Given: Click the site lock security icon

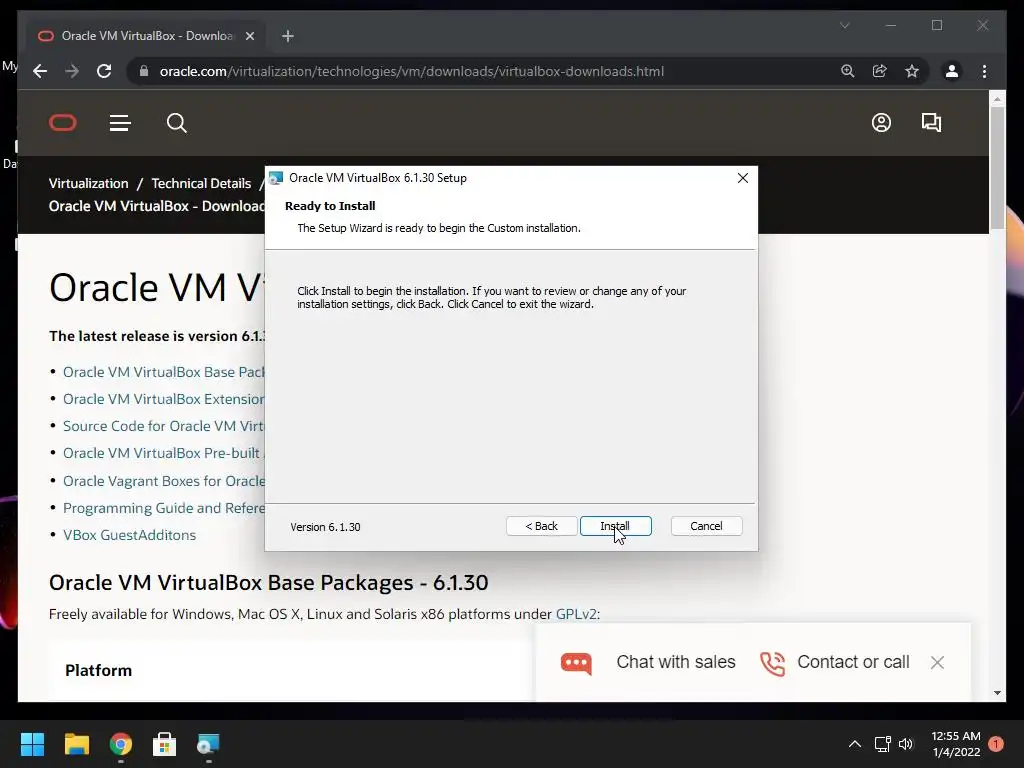Looking at the screenshot, I should click(144, 71).
